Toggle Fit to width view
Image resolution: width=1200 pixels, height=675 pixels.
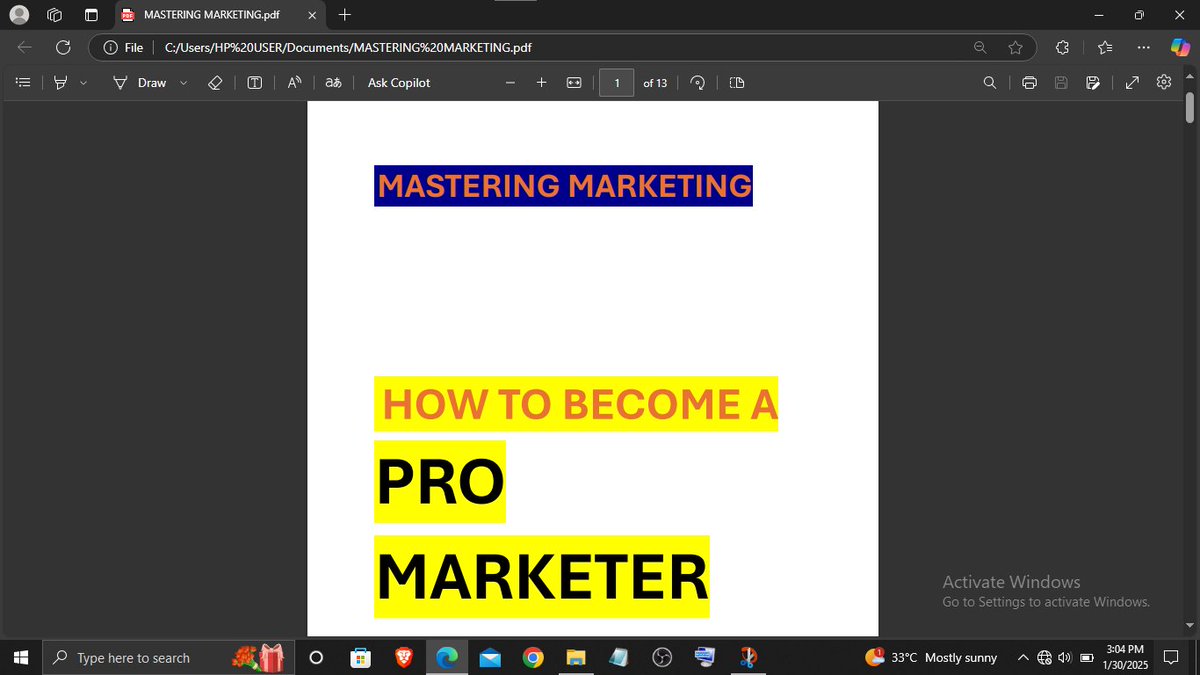click(x=574, y=83)
